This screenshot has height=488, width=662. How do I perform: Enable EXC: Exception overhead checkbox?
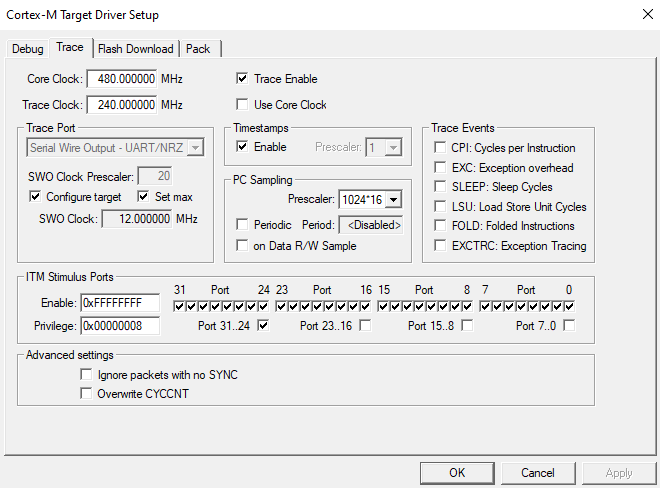click(440, 167)
